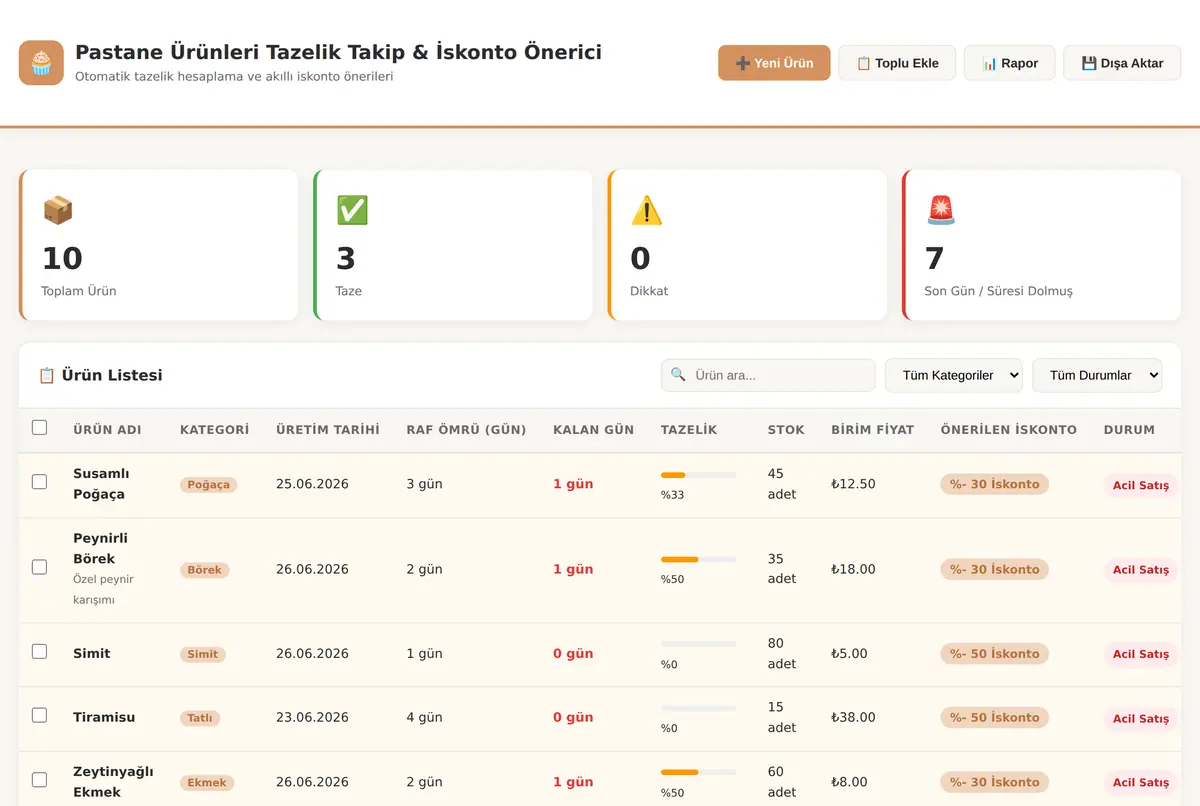1200x806 pixels.
Task: Click the Börek category tag
Action: (205, 570)
